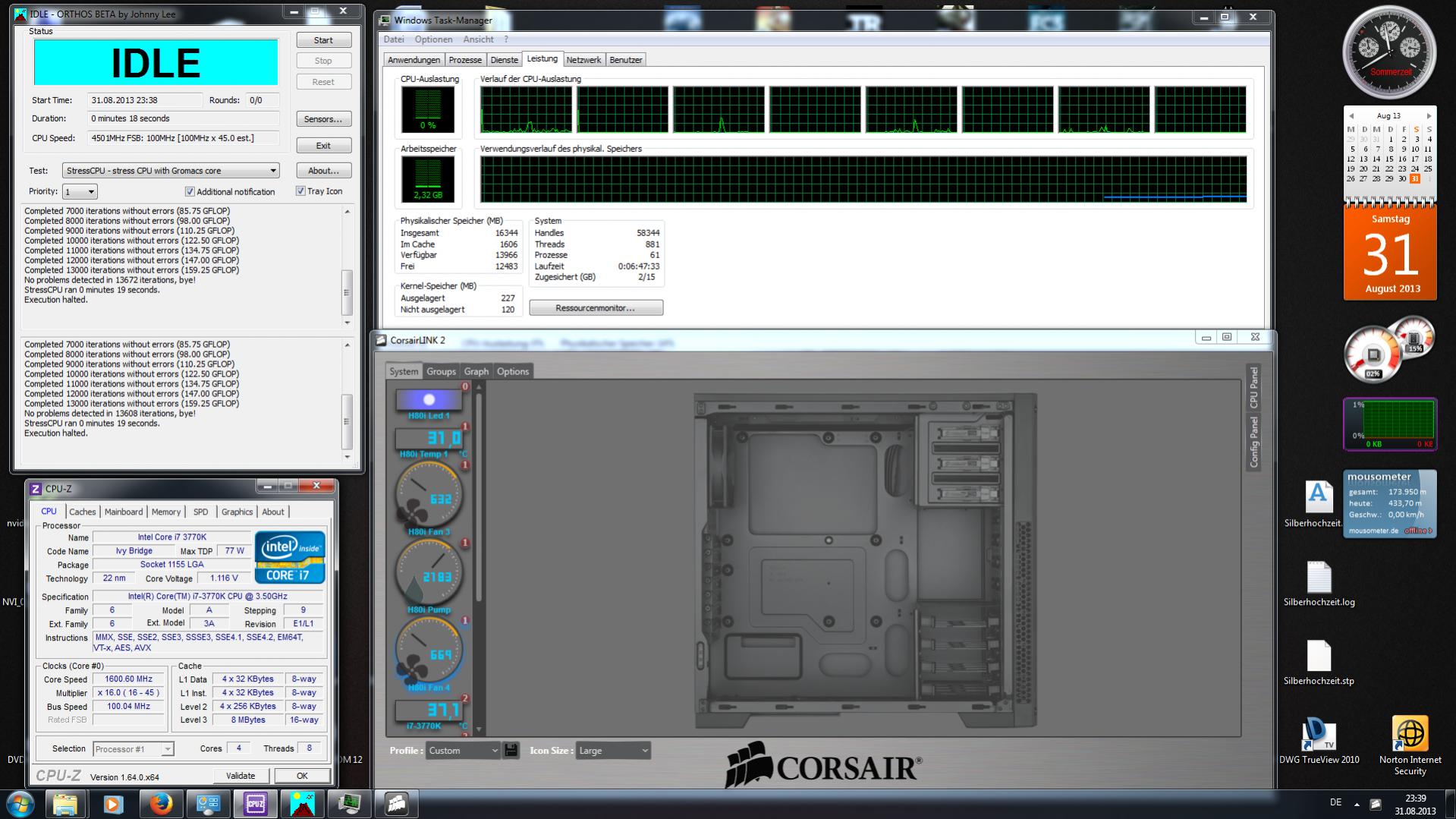This screenshot has height=819, width=1456.
Task: Open the Profile dropdown in CorsairLINK
Action: [462, 751]
